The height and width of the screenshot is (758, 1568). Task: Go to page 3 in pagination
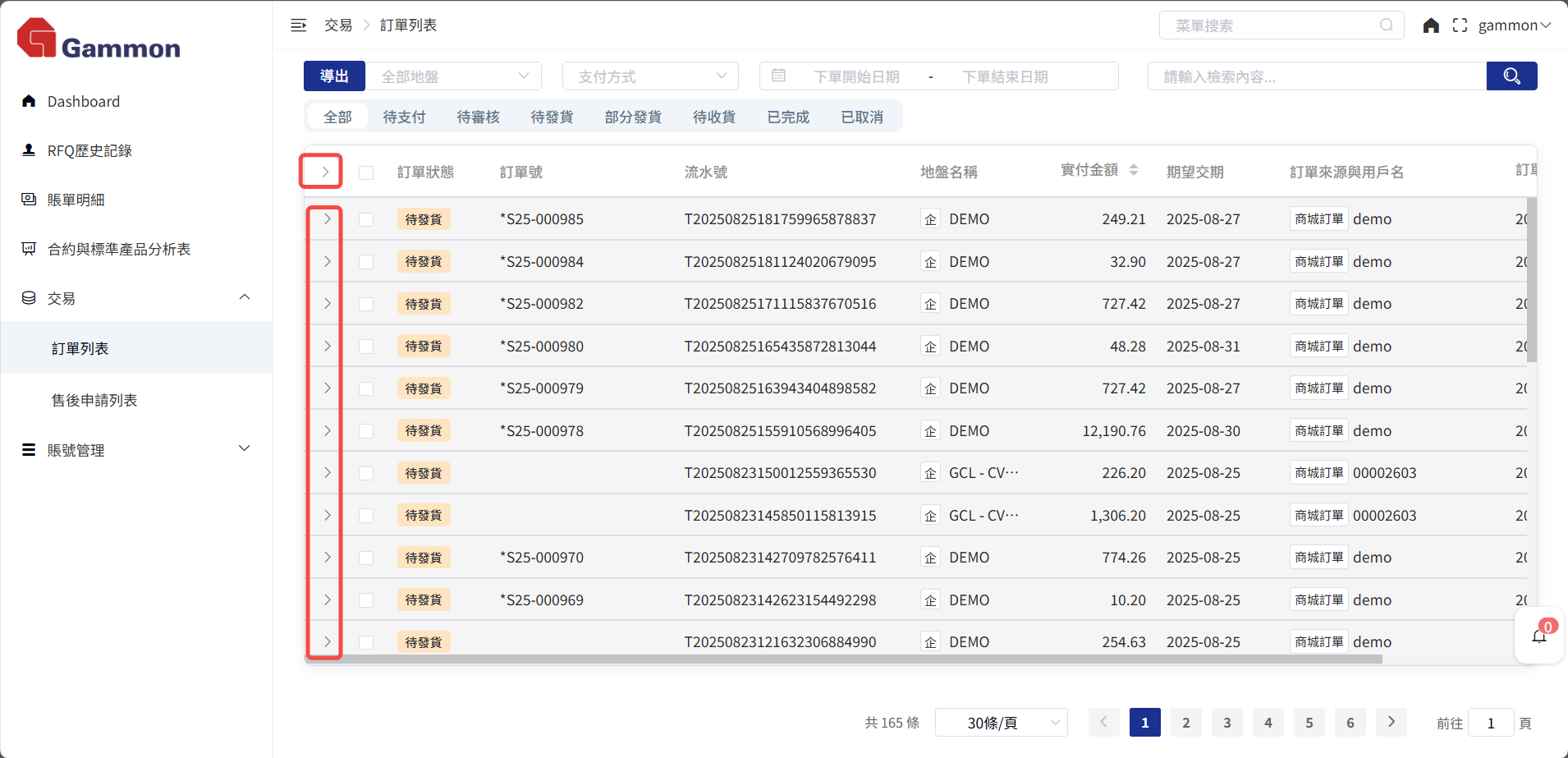click(1226, 723)
